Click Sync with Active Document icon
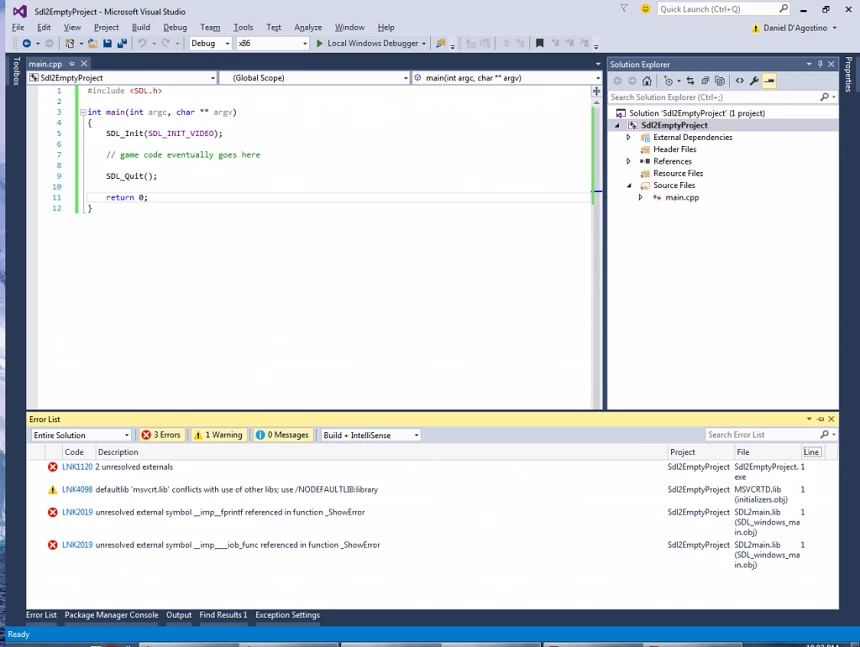This screenshot has height=647, width=860. (690, 81)
